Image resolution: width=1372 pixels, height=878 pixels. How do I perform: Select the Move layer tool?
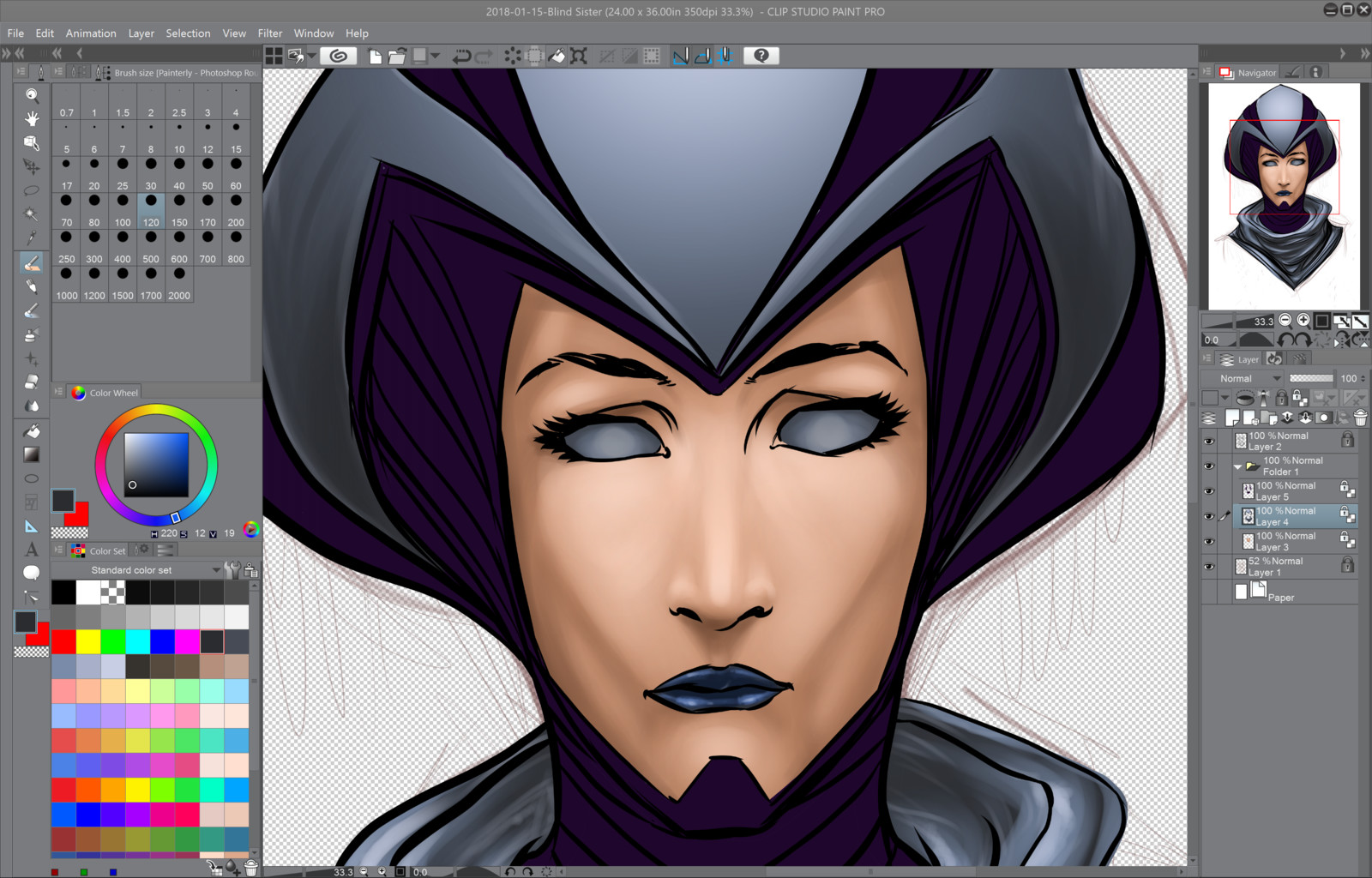point(32,166)
